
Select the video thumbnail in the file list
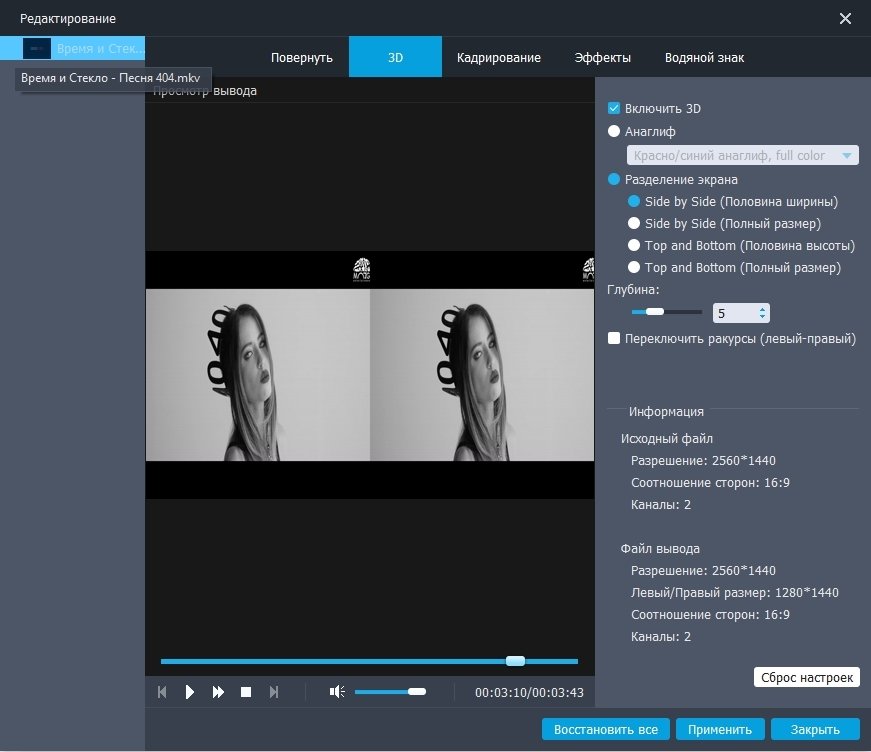37,48
